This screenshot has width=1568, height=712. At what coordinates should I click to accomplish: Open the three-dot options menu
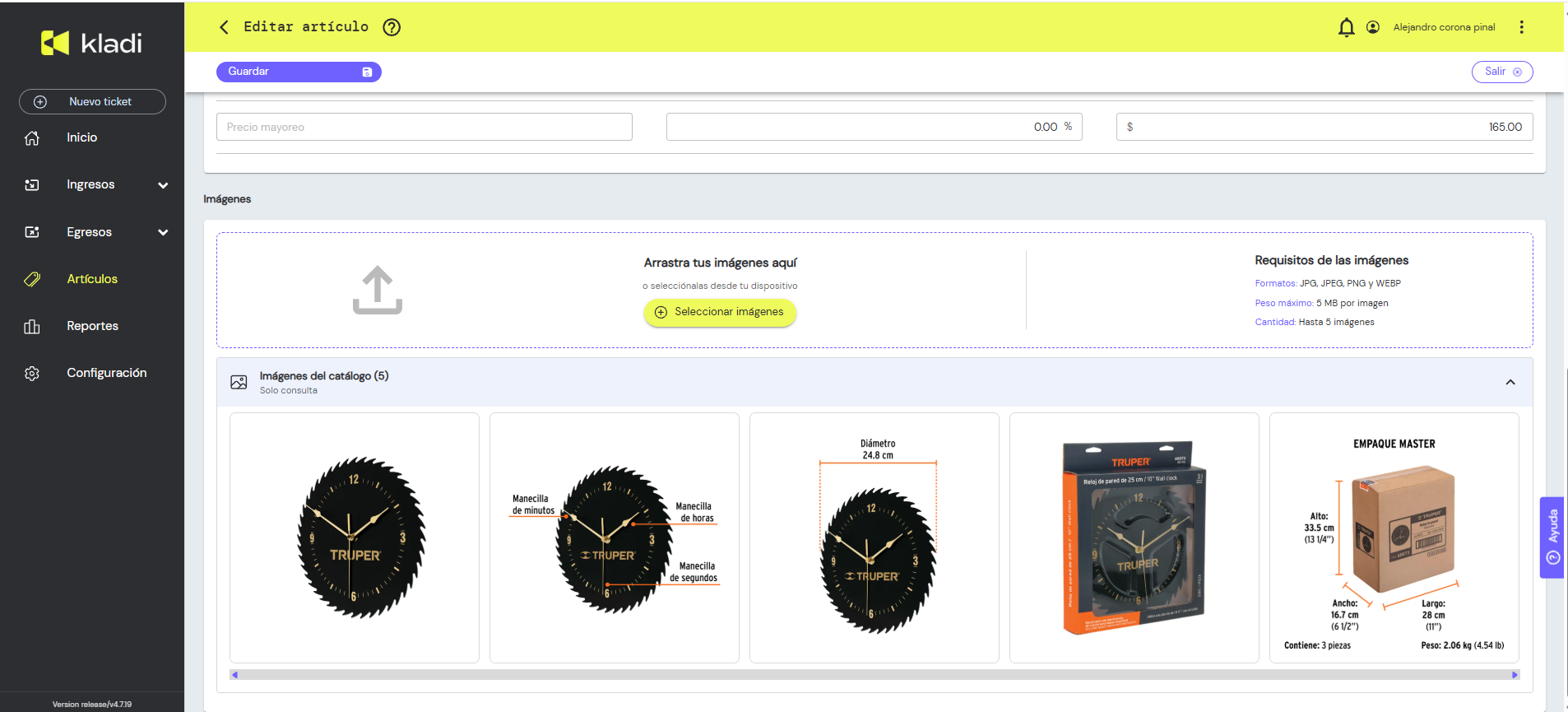pyautogui.click(x=1522, y=27)
